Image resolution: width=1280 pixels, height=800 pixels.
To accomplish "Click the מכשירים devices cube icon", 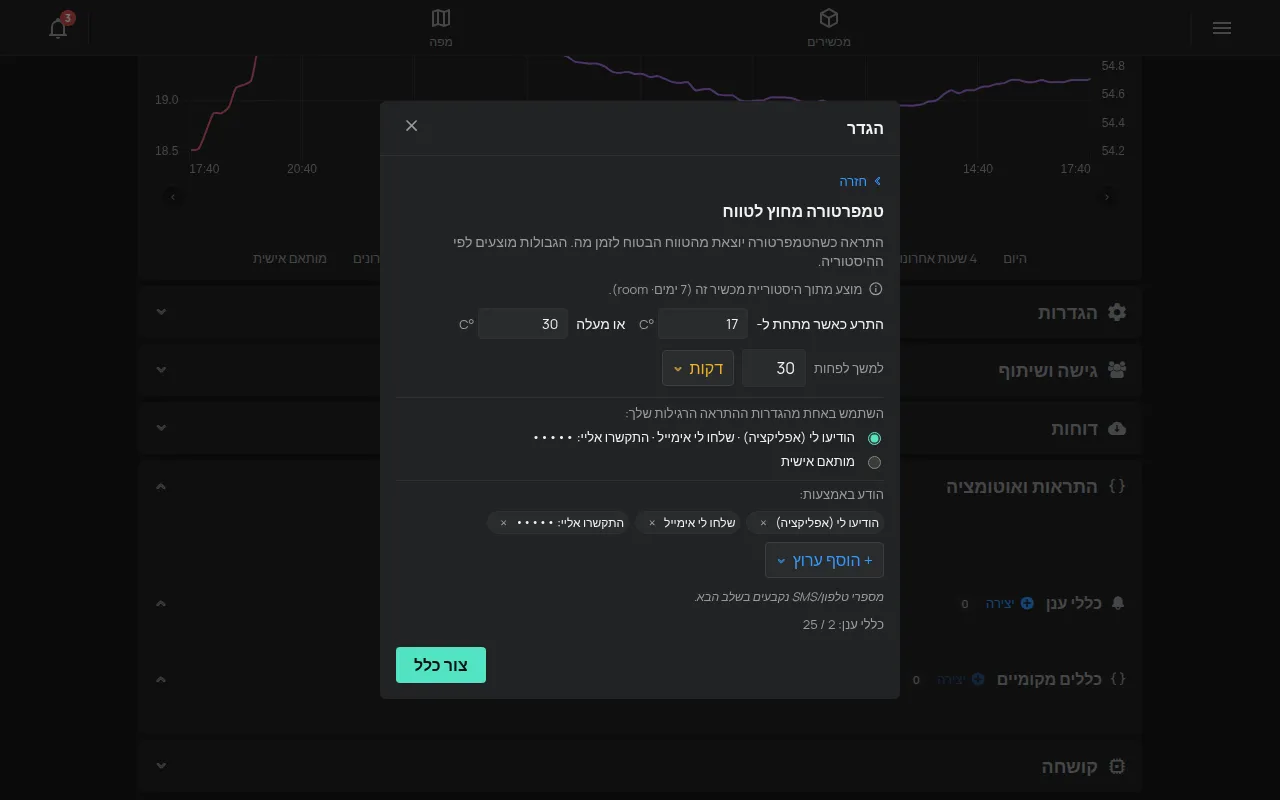I will pos(829,18).
